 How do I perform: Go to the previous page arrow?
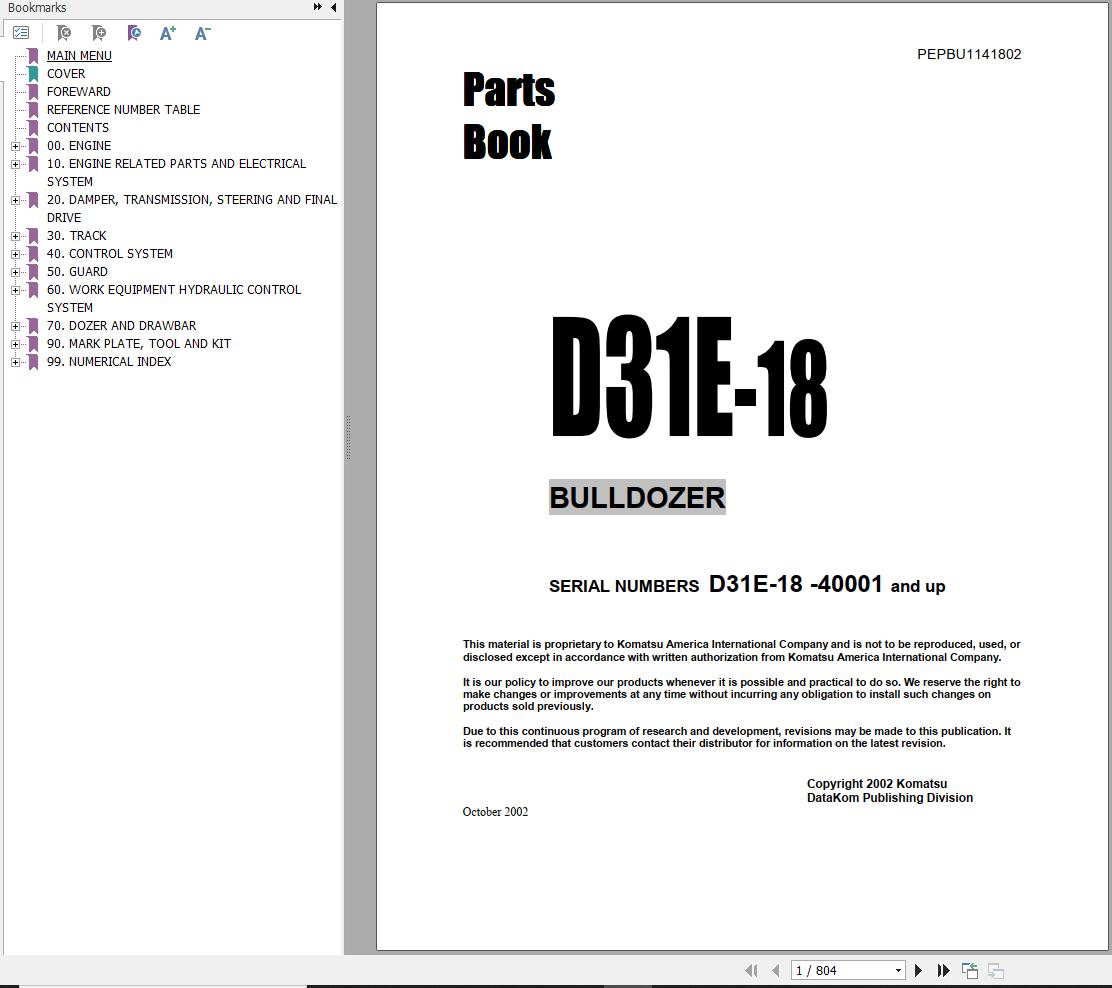(x=776, y=970)
